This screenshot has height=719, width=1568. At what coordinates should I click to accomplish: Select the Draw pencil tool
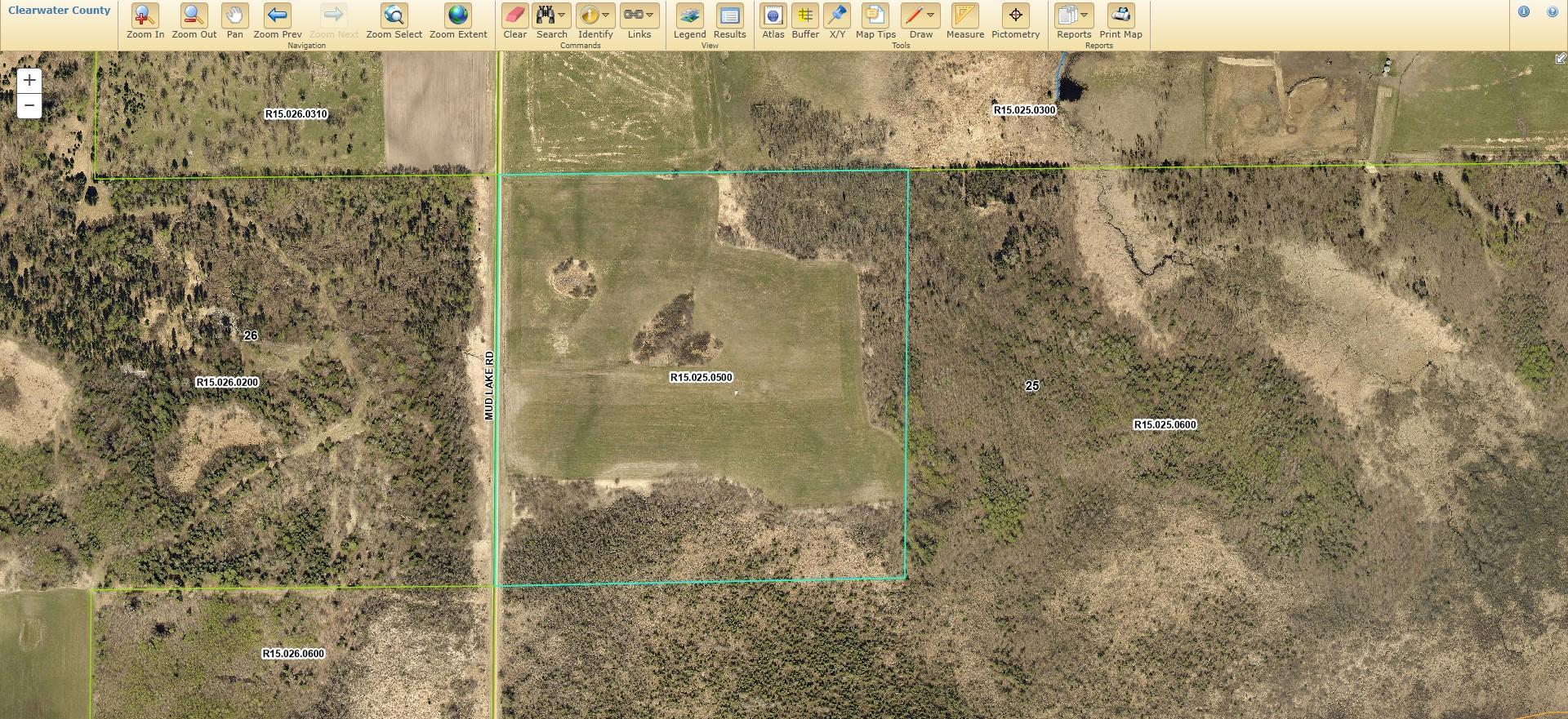914,15
